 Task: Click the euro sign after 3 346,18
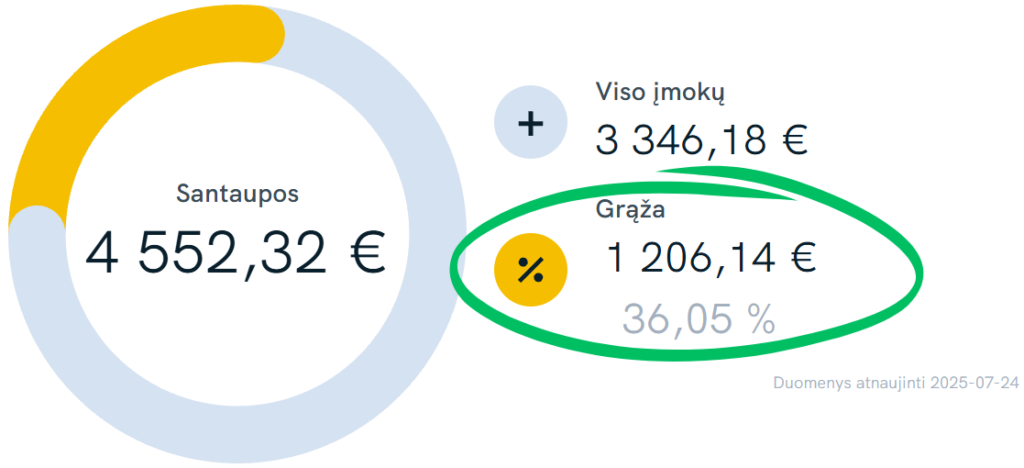pos(791,140)
